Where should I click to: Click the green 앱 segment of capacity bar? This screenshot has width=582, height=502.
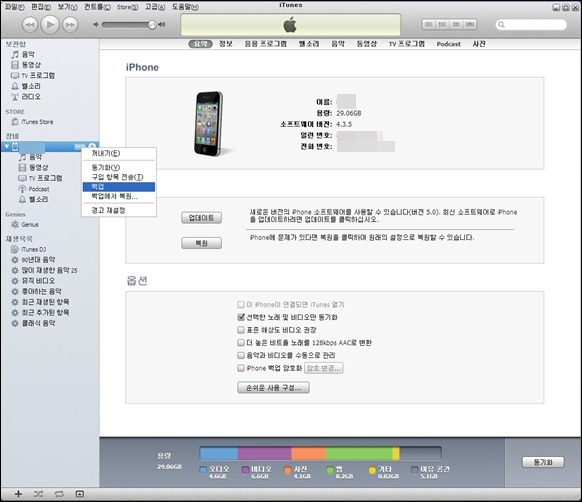[x=359, y=453]
